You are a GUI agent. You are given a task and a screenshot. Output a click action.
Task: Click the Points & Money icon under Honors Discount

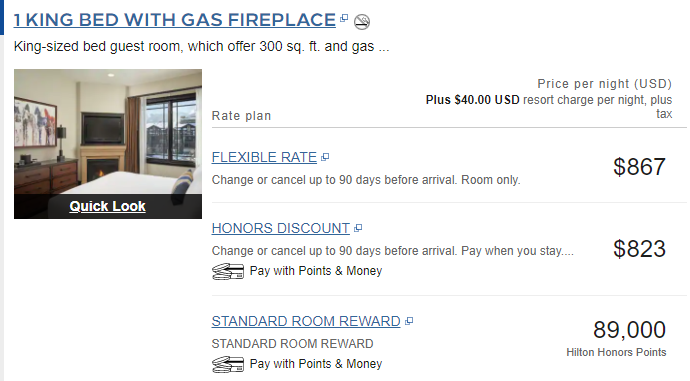click(228, 271)
